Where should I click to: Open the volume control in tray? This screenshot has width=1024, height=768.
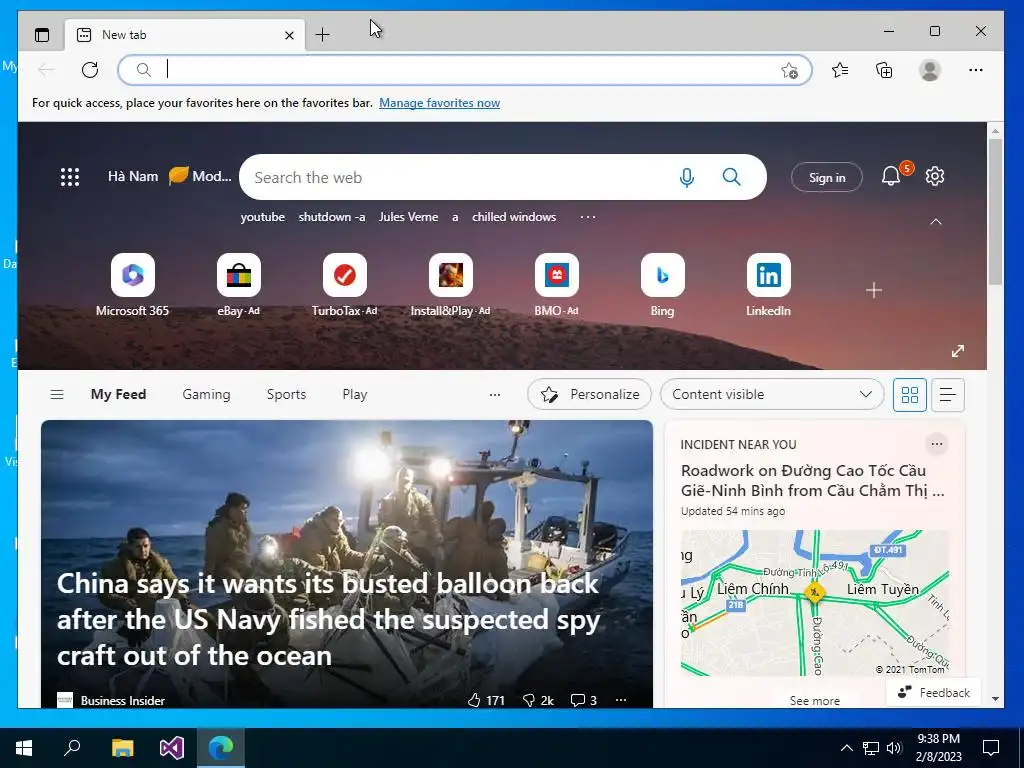pos(894,748)
